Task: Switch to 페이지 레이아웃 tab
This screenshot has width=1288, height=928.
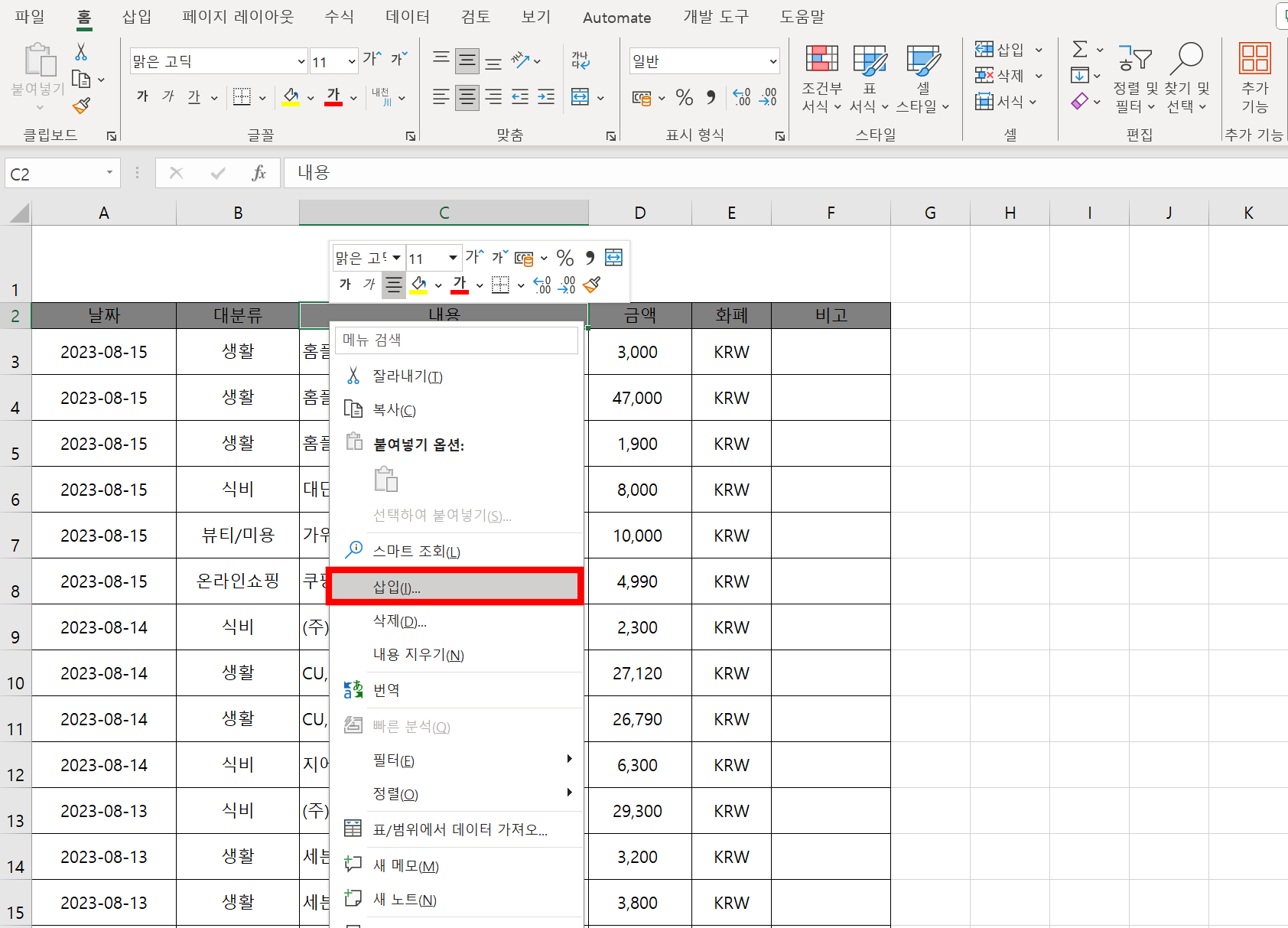Action: pos(238,17)
